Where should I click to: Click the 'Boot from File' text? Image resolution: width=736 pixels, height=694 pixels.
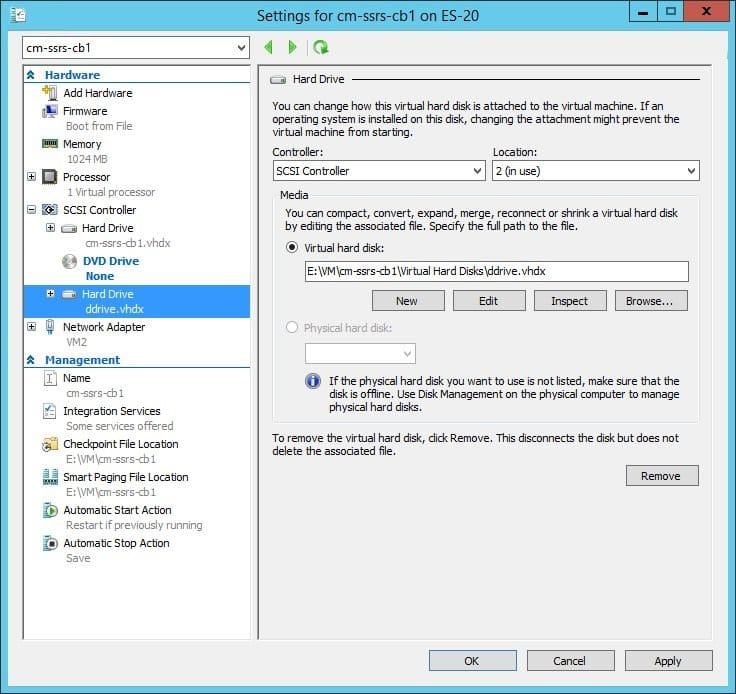[99, 126]
